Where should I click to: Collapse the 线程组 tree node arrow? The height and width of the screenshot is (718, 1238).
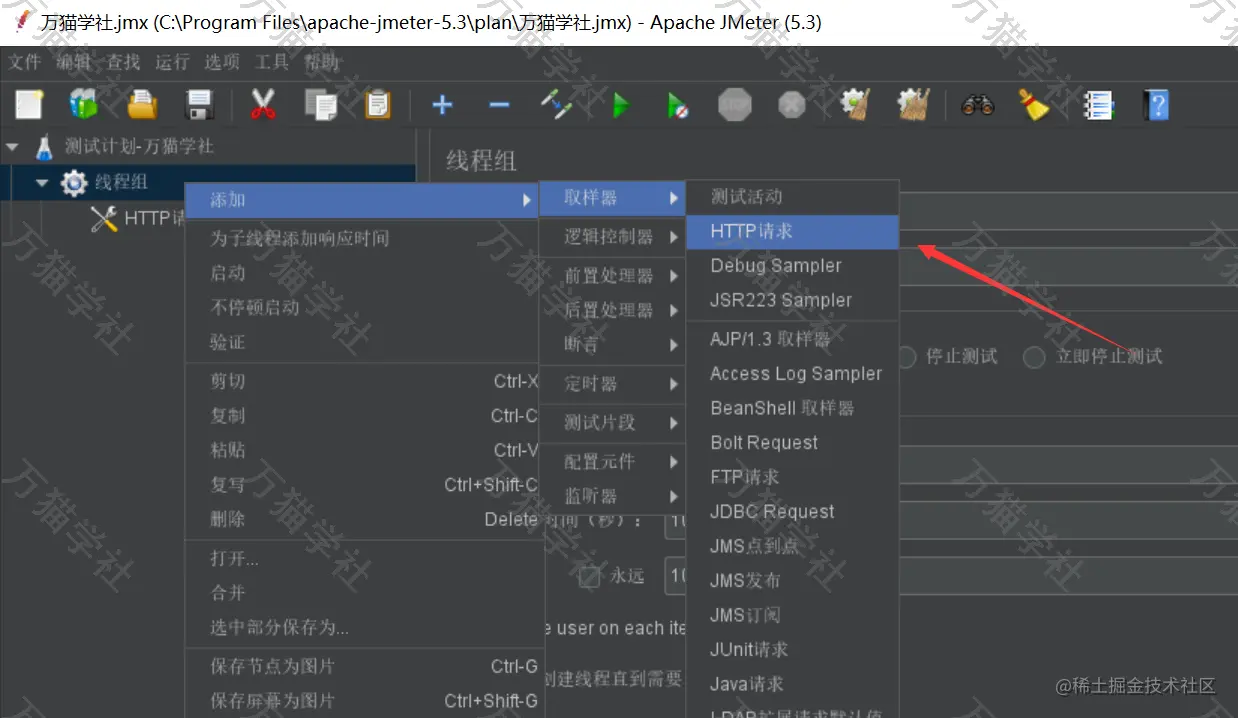click(x=42, y=183)
